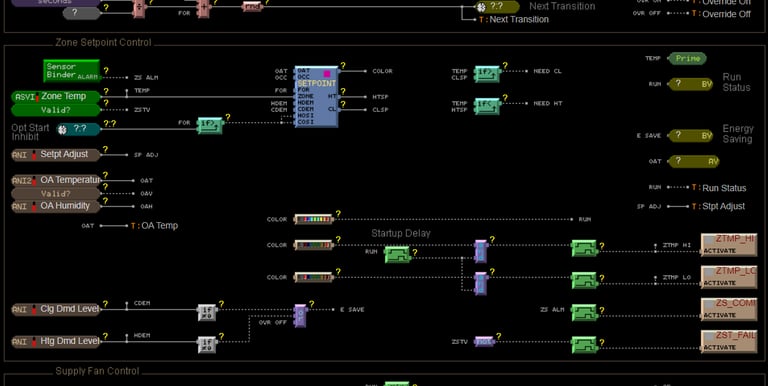The height and width of the screenshot is (386, 768).
Task: Select the if< comparator feeding NEED HT
Action: [487, 106]
